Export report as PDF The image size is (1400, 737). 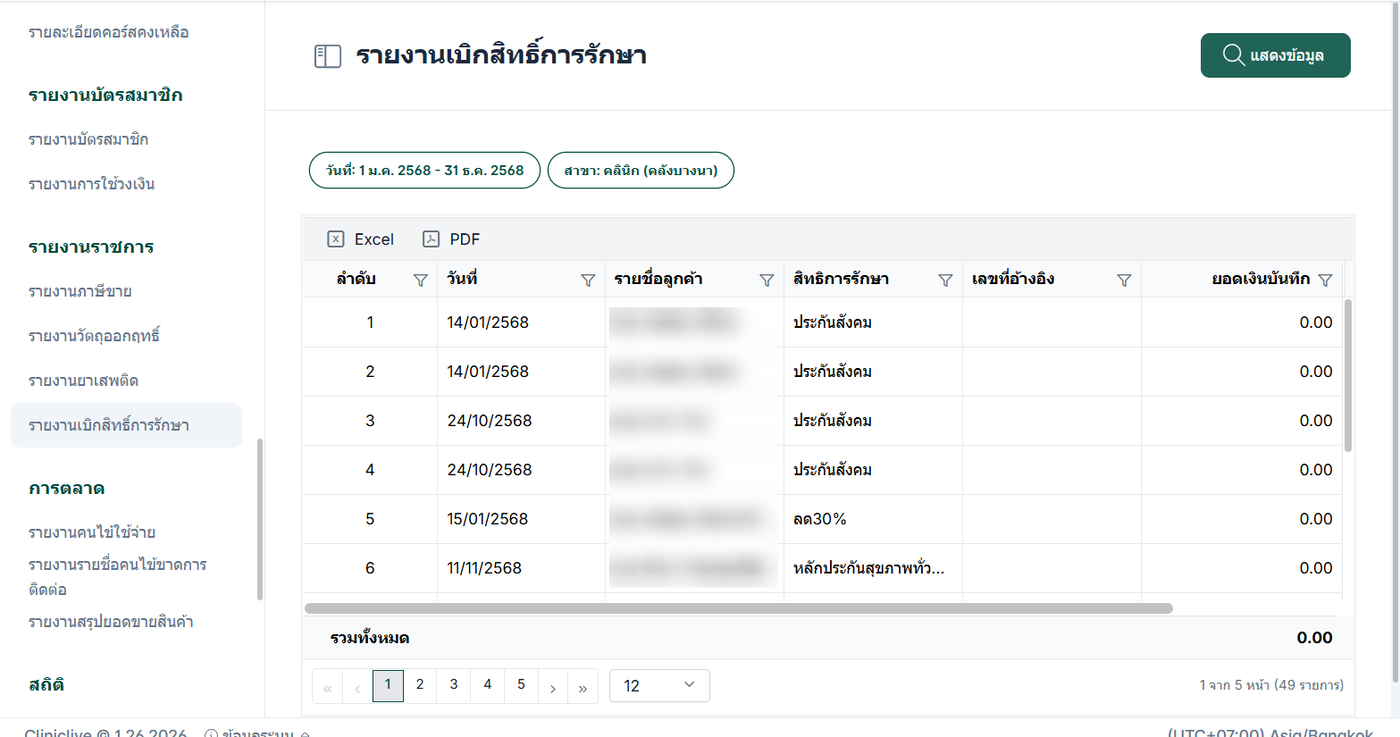452,239
